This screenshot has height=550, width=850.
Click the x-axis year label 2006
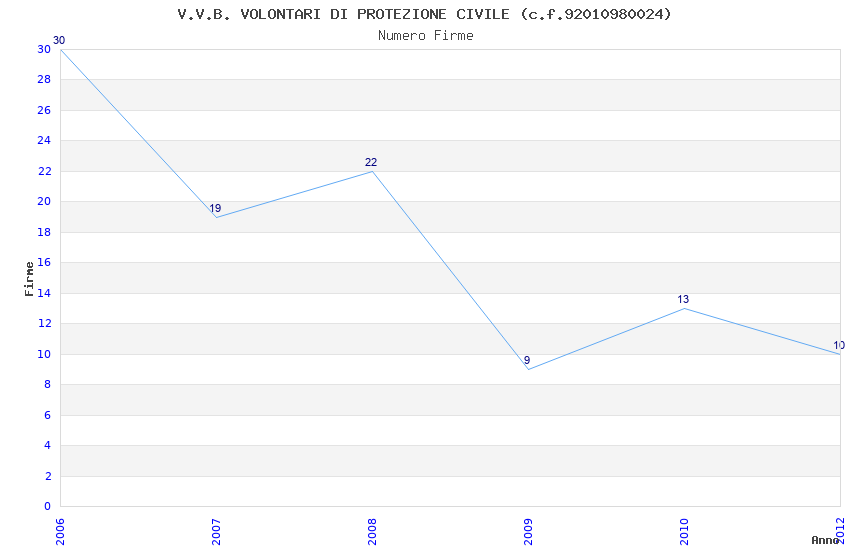point(60,532)
